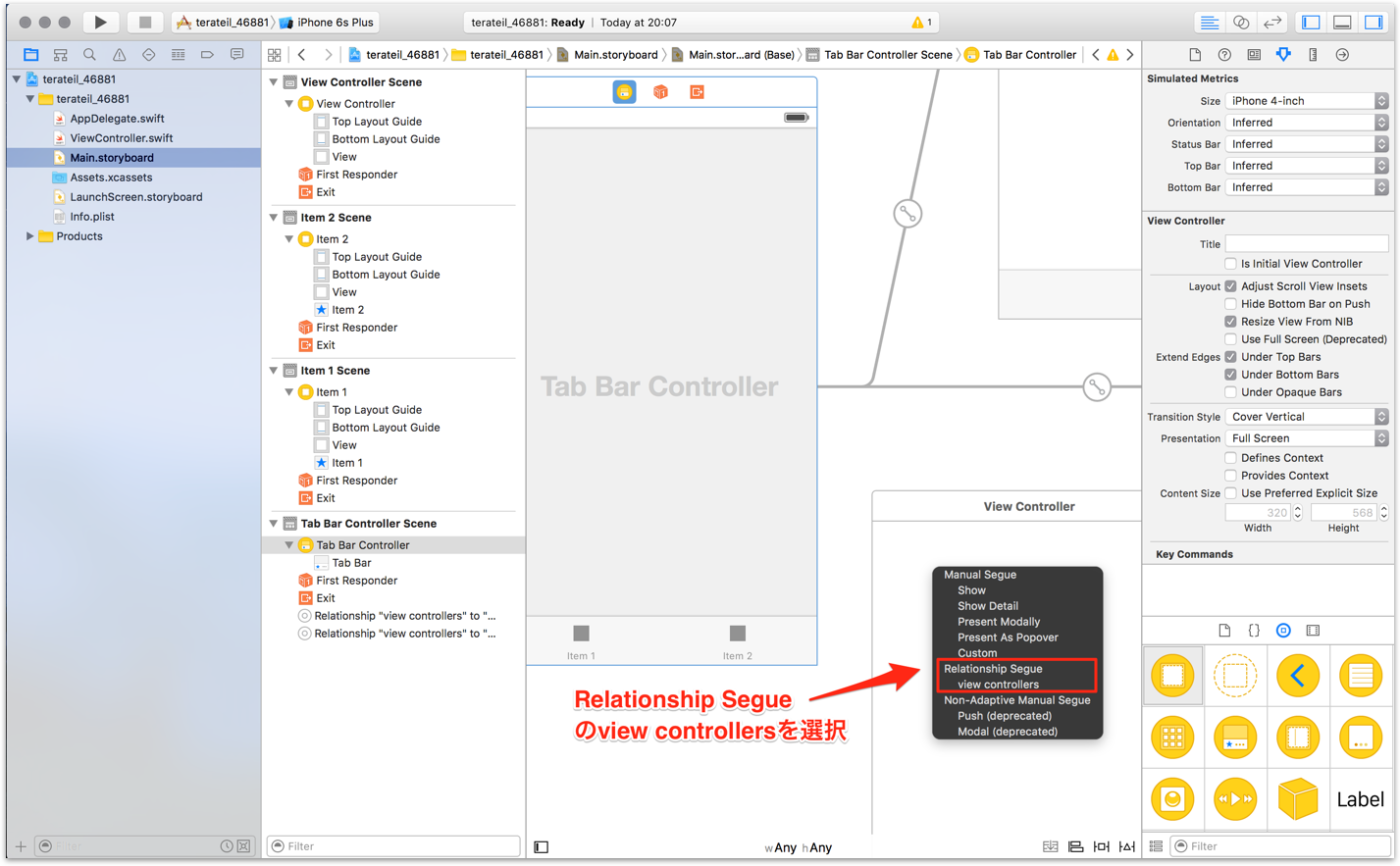Click the Tab Bar Controller library object

pos(1235,738)
